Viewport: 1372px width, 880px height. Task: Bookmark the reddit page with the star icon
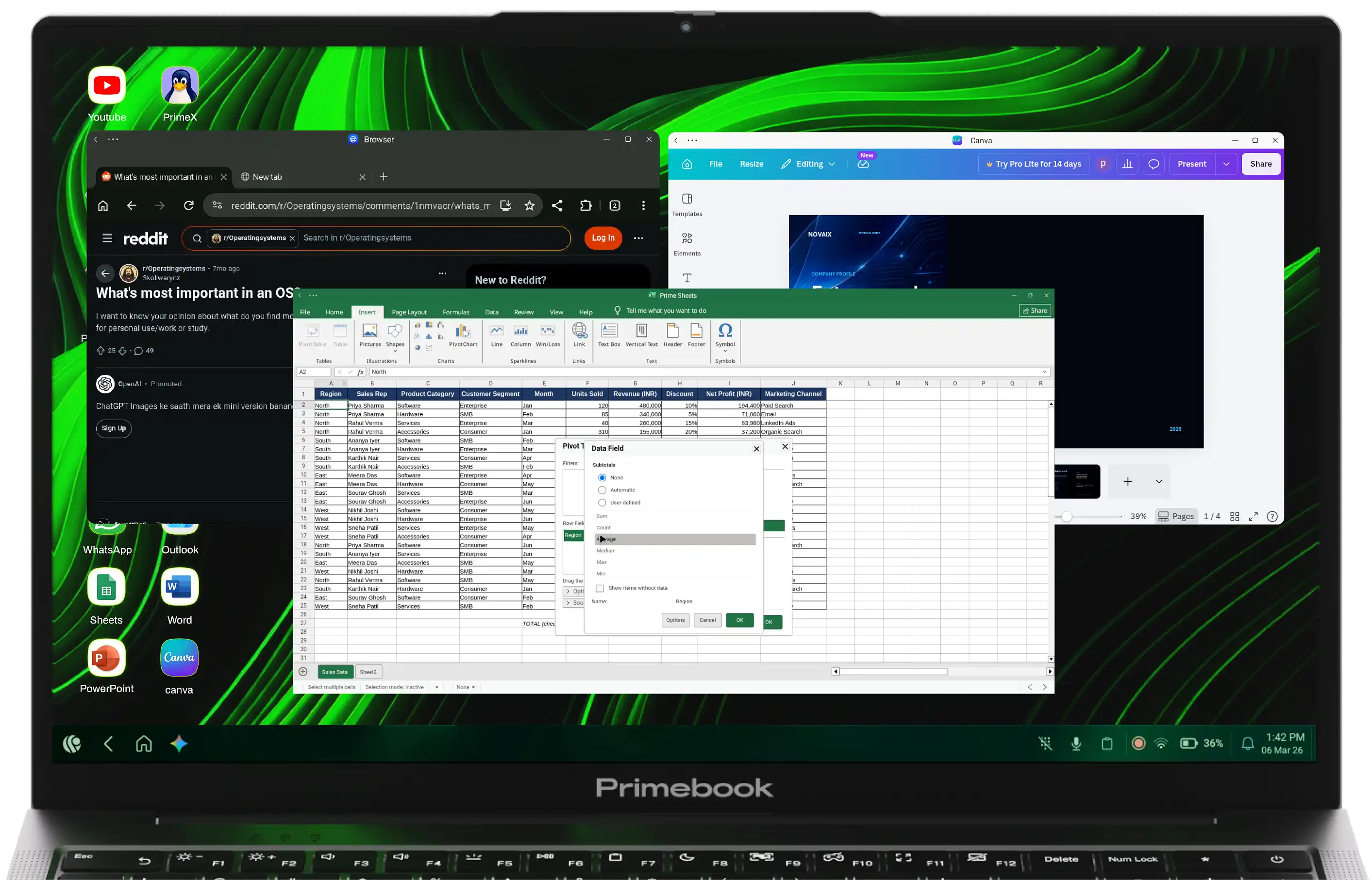pos(530,206)
